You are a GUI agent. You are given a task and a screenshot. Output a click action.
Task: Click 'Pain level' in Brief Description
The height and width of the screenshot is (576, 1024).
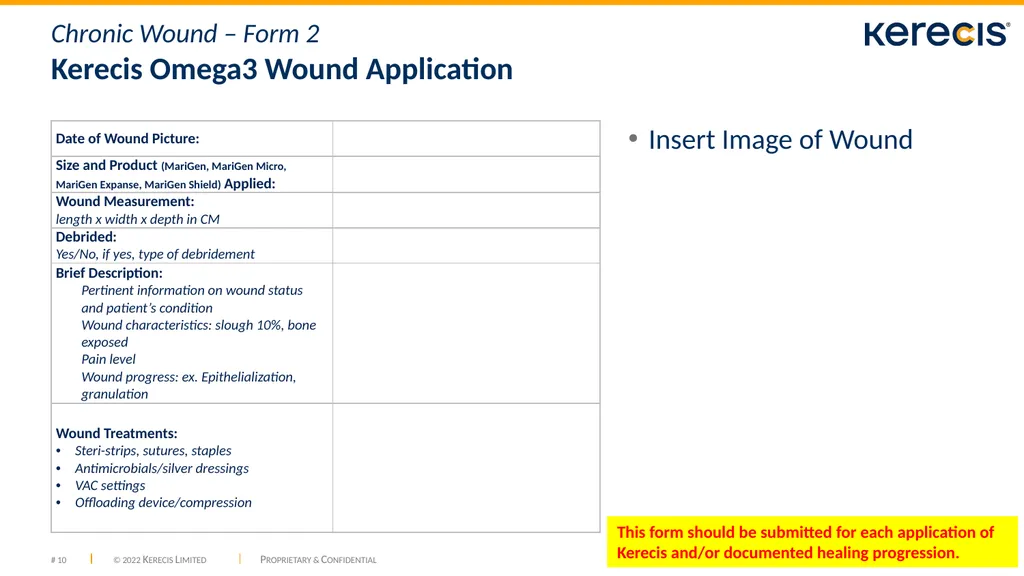coord(108,359)
